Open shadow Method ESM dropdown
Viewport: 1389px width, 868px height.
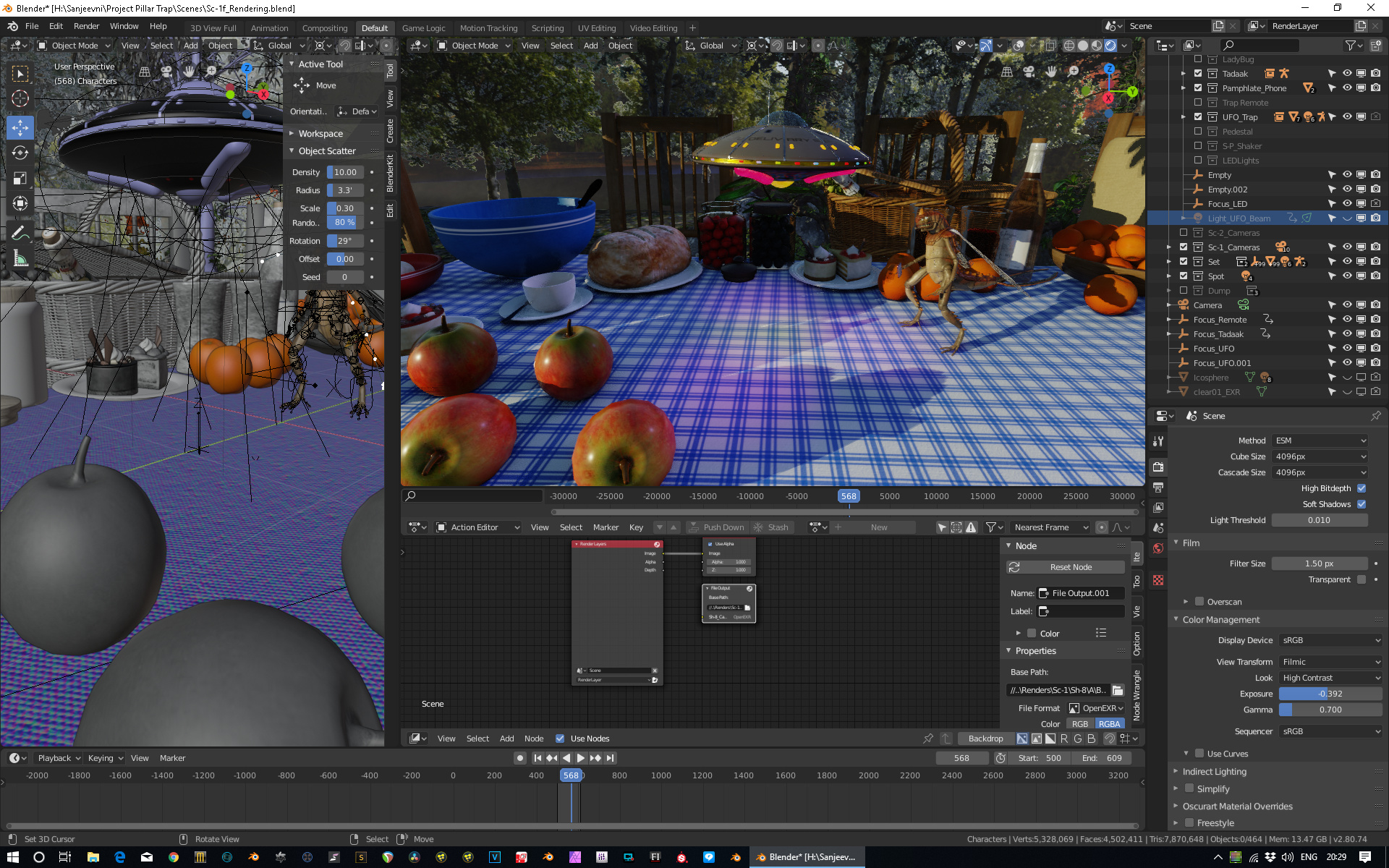coord(1320,441)
